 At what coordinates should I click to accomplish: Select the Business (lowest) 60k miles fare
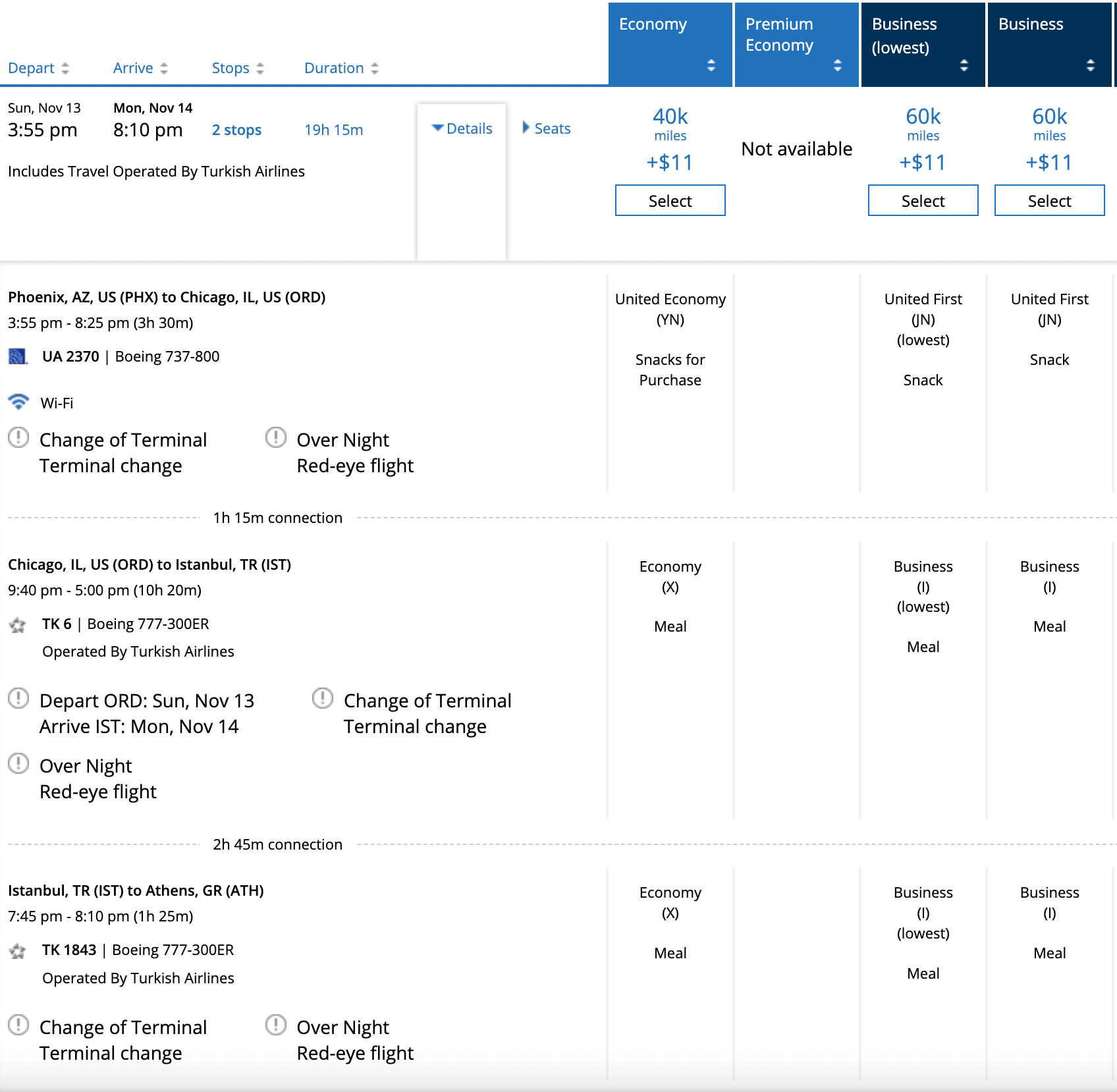point(923,200)
